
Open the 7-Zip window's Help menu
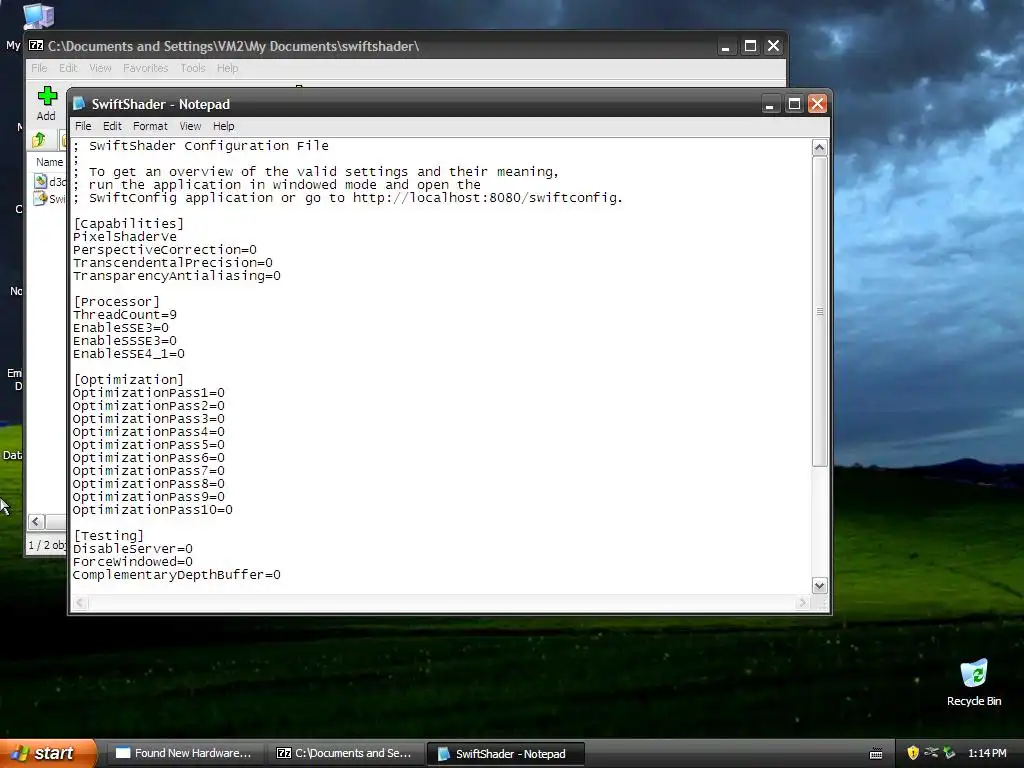tap(227, 68)
